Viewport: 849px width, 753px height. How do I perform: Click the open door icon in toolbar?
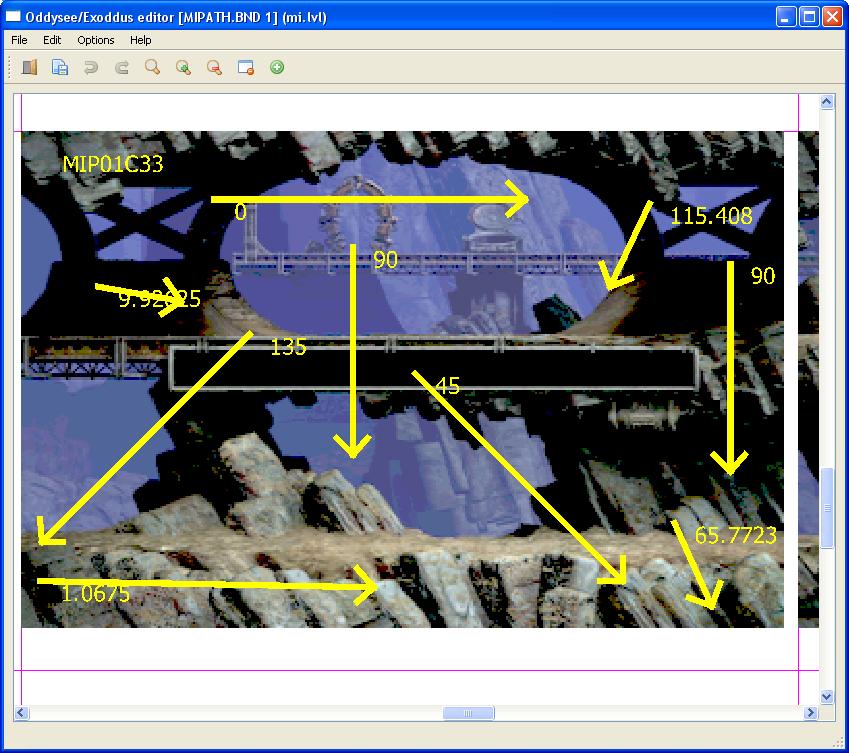29,68
